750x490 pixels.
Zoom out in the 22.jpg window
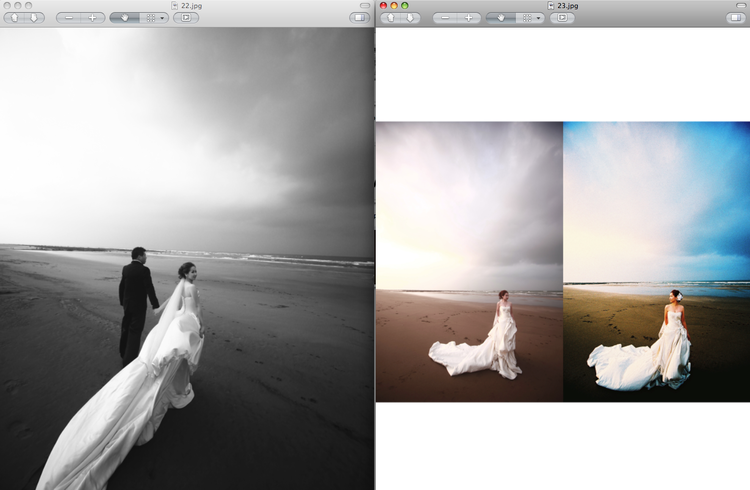tap(68, 18)
